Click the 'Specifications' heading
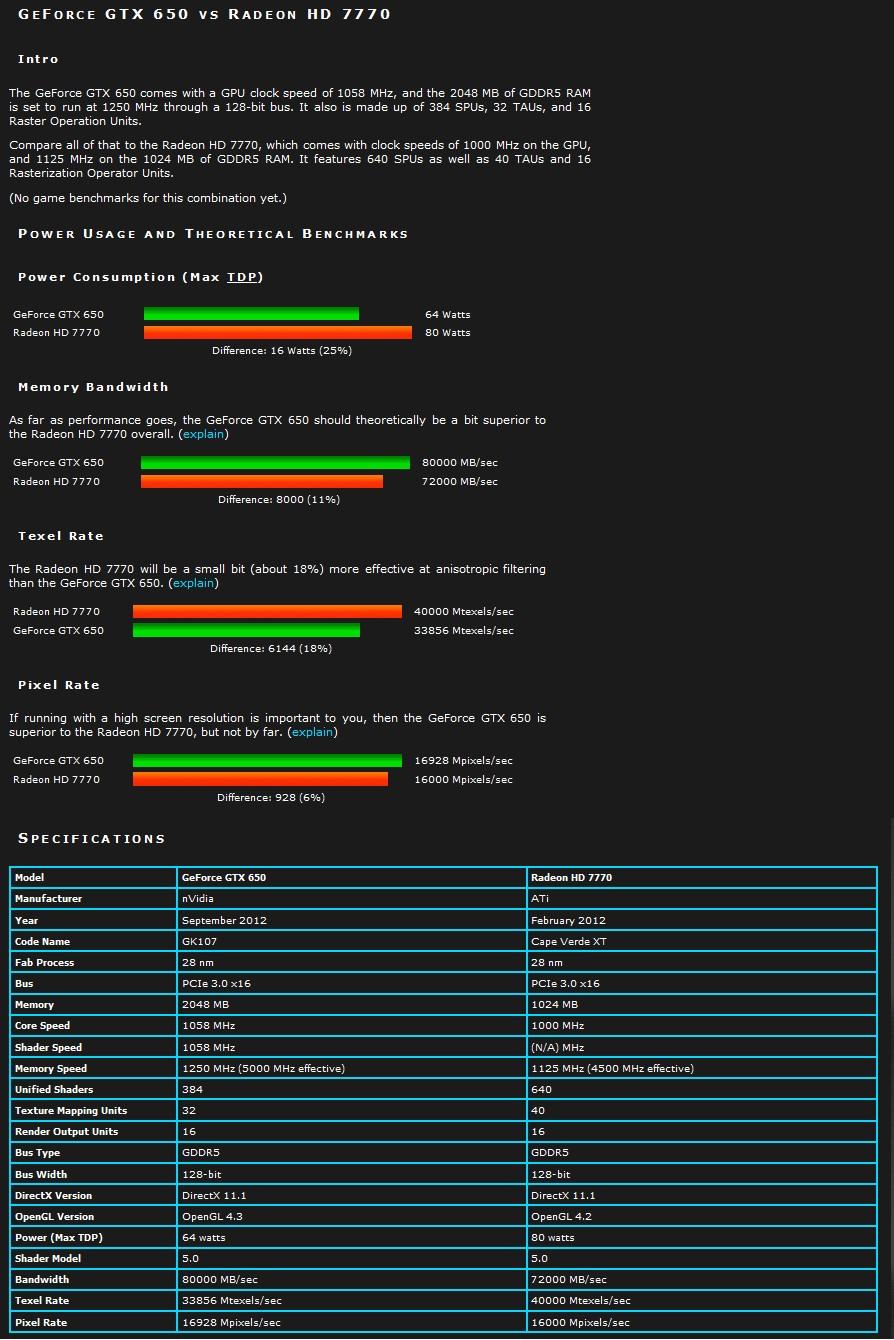 pyautogui.click(x=92, y=839)
